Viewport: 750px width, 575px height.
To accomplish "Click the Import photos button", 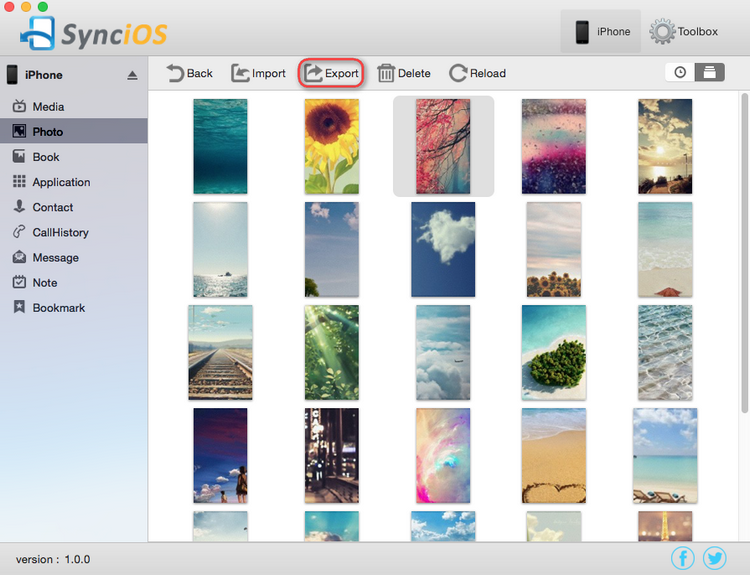I will click(x=258, y=73).
